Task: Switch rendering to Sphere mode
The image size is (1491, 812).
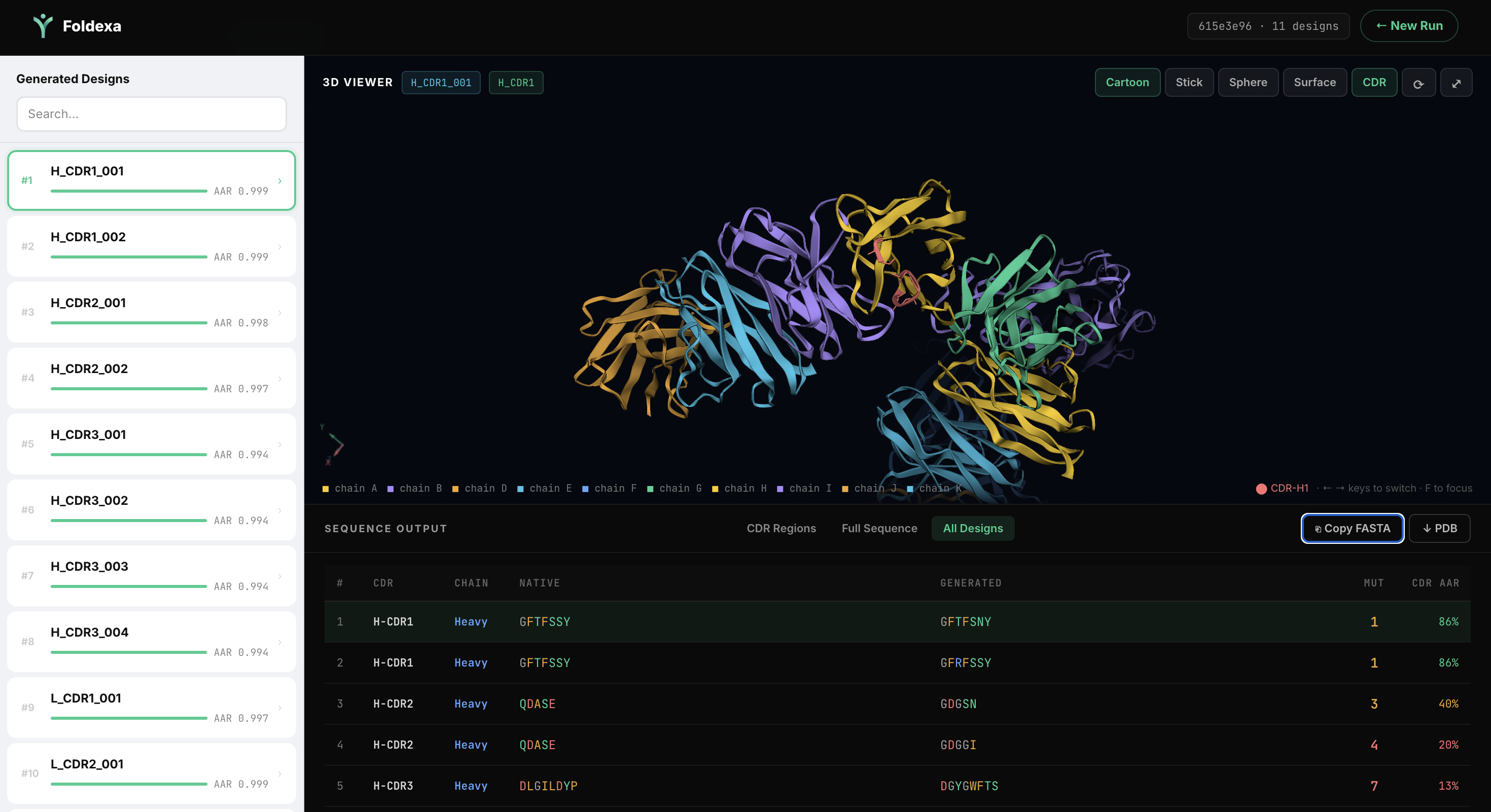Action: [1248, 82]
